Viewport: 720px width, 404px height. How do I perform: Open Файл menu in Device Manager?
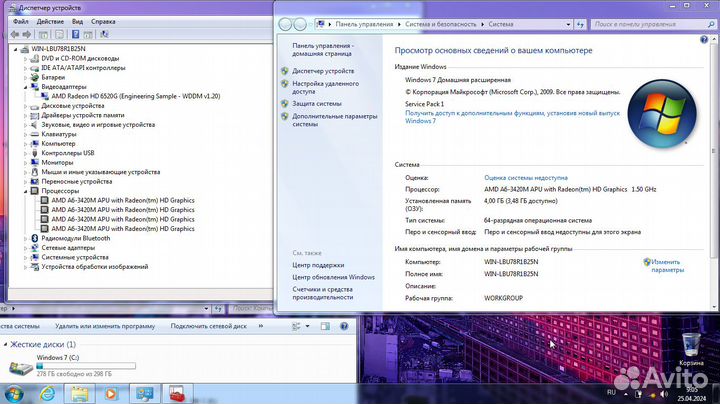pyautogui.click(x=21, y=22)
